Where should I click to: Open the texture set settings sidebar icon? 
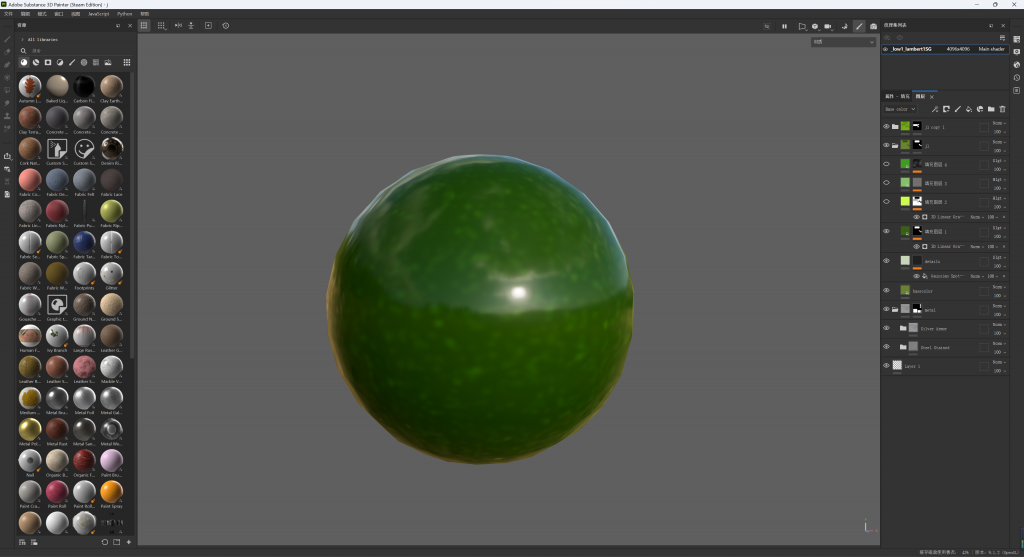click(x=1017, y=39)
